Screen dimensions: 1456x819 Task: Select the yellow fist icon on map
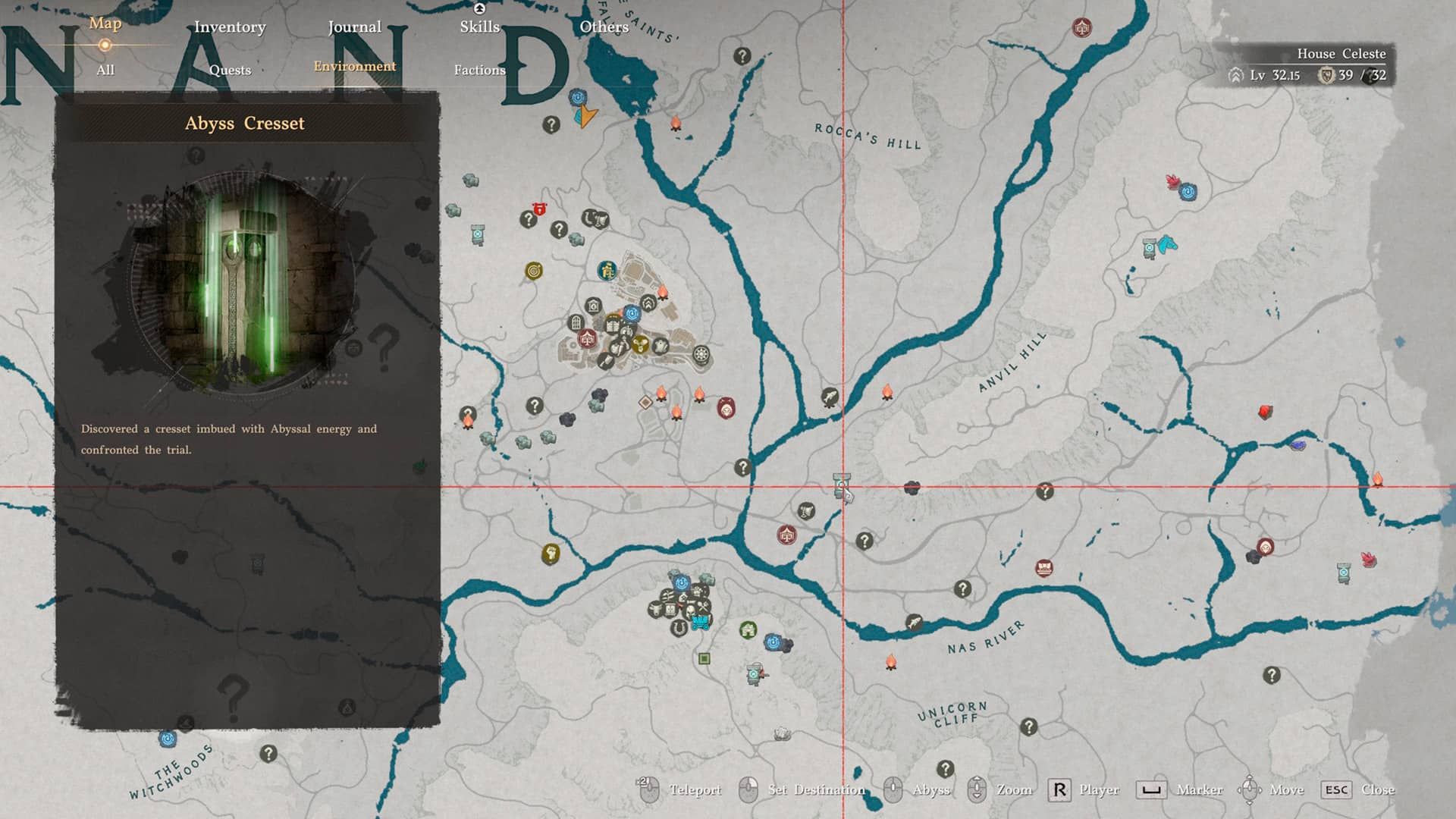tap(551, 553)
